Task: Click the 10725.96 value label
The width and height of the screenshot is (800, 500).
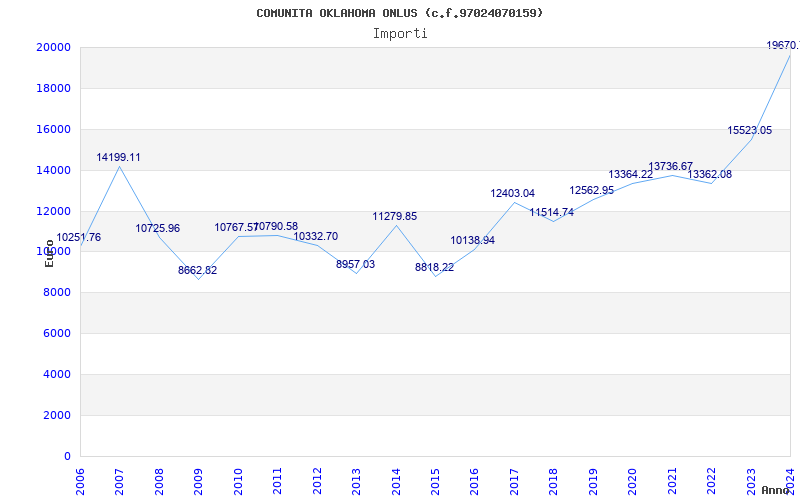Action: tap(158, 228)
